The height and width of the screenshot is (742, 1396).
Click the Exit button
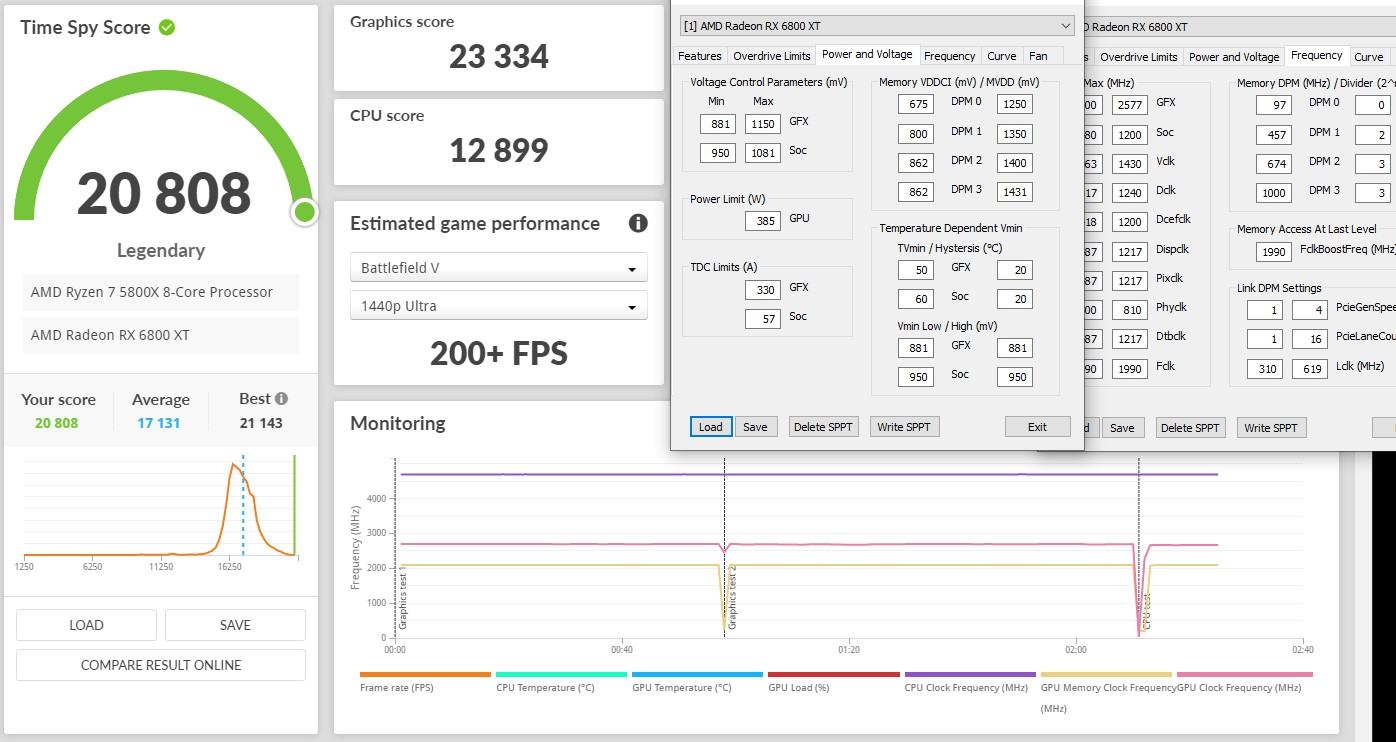1037,427
